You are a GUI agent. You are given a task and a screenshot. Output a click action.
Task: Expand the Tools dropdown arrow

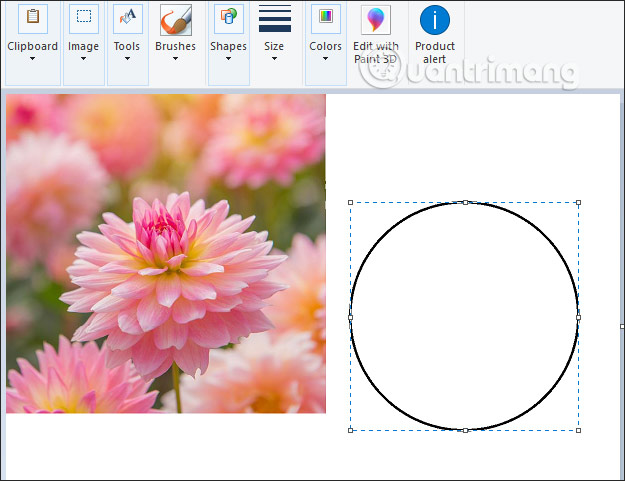pyautogui.click(x=127, y=59)
